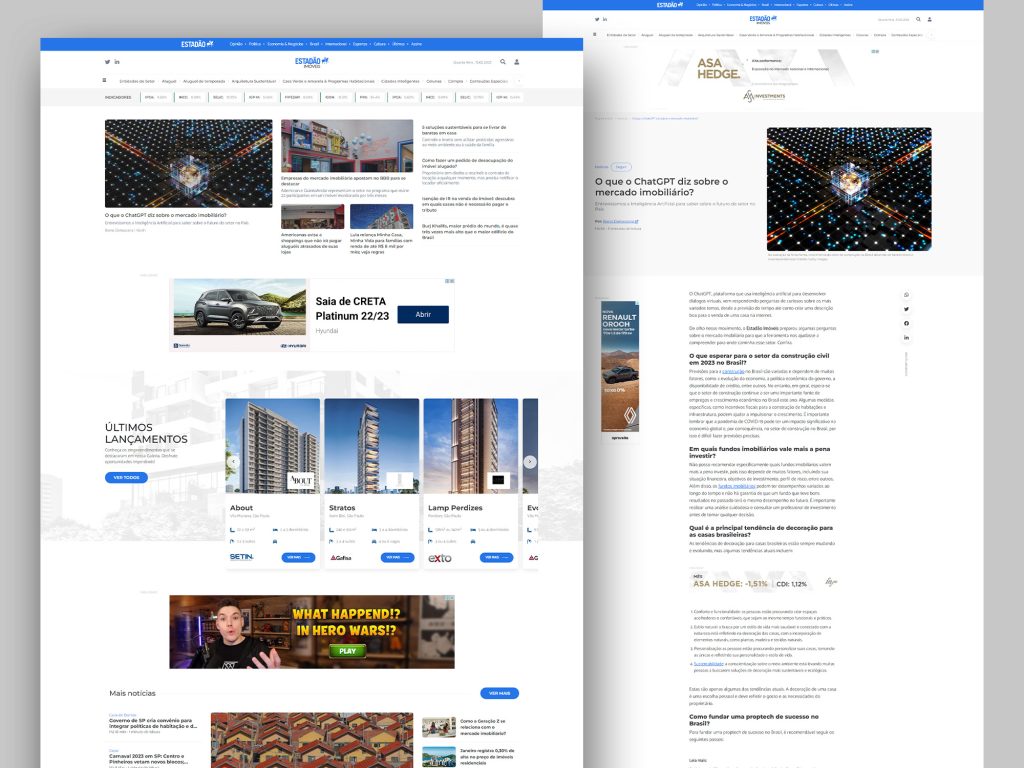Expand the homepage category nav with right chevron

(x=519, y=81)
